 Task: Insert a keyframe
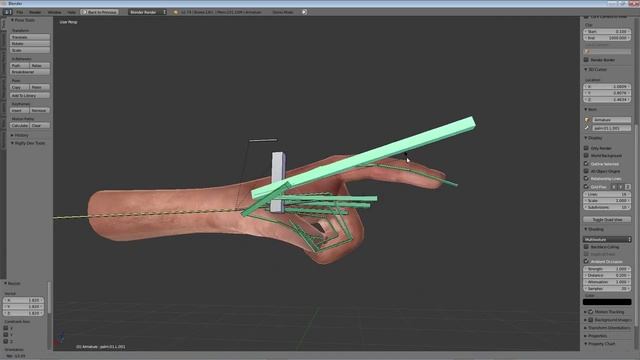tap(20, 111)
